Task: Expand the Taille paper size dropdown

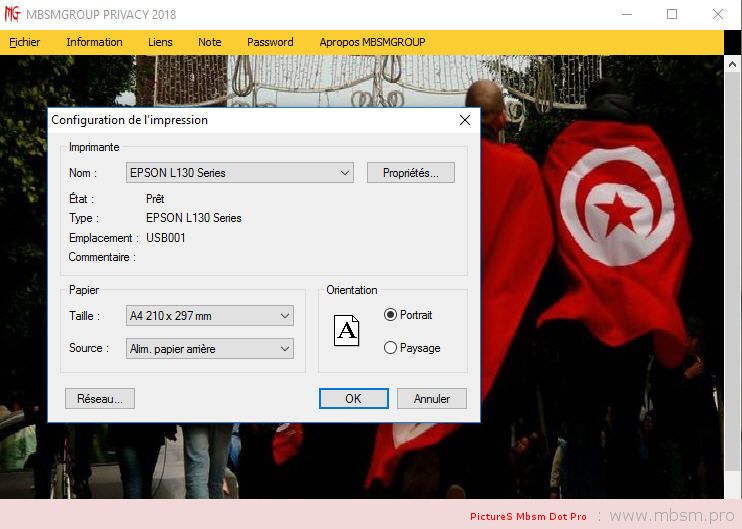Action: pos(210,316)
